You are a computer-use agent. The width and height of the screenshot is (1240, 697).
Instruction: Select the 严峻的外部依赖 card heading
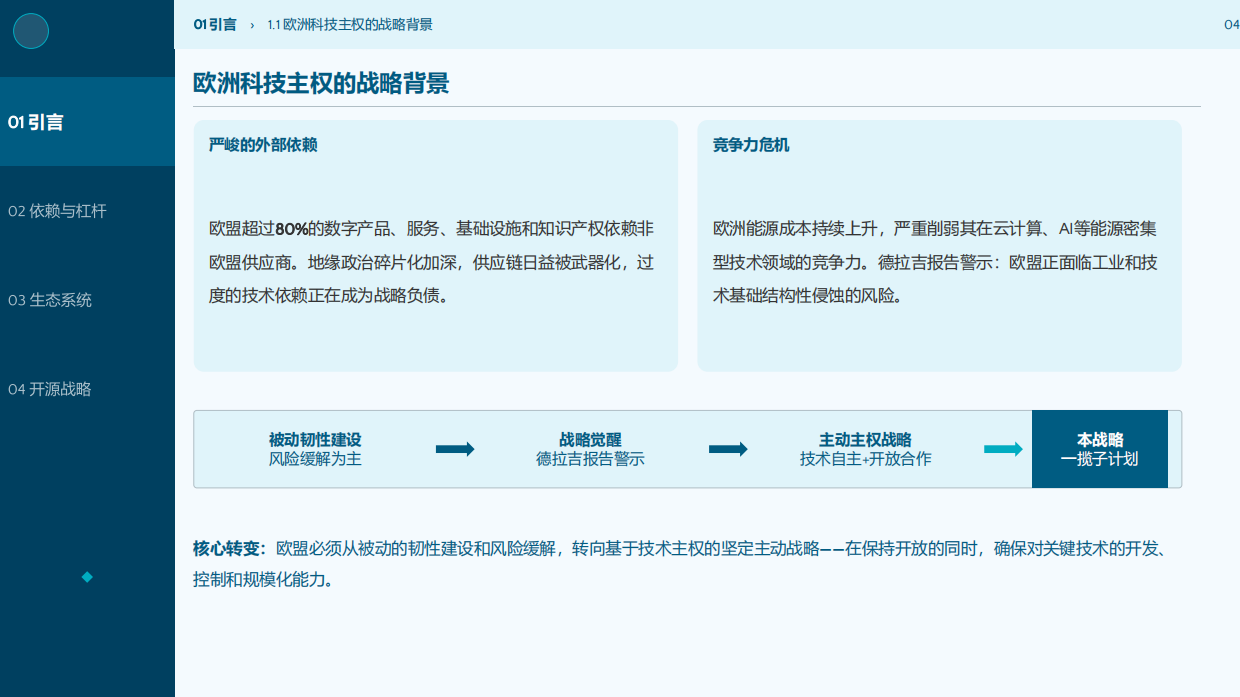[263, 145]
